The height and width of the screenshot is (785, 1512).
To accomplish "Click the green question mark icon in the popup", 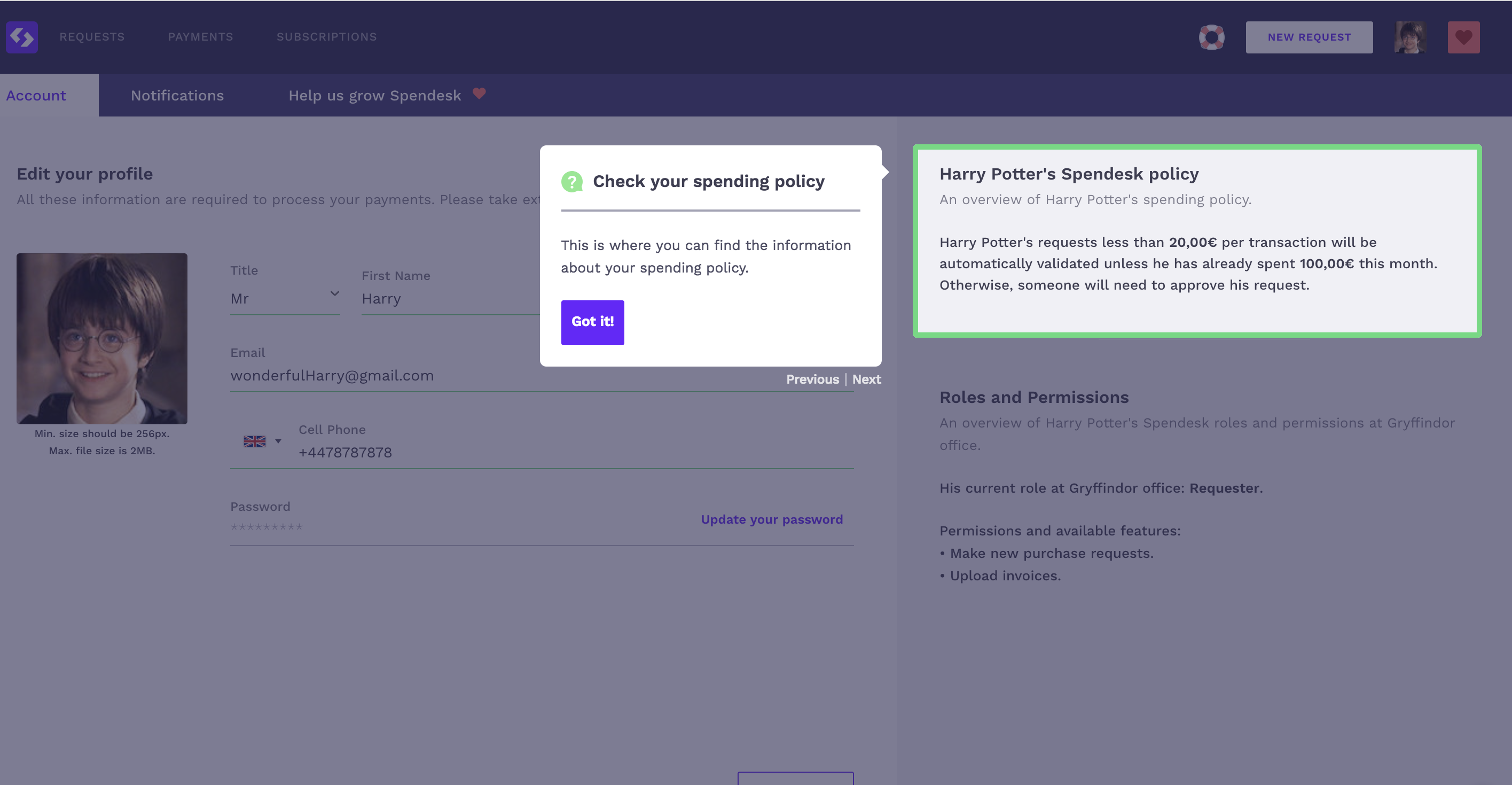I will pos(571,182).
